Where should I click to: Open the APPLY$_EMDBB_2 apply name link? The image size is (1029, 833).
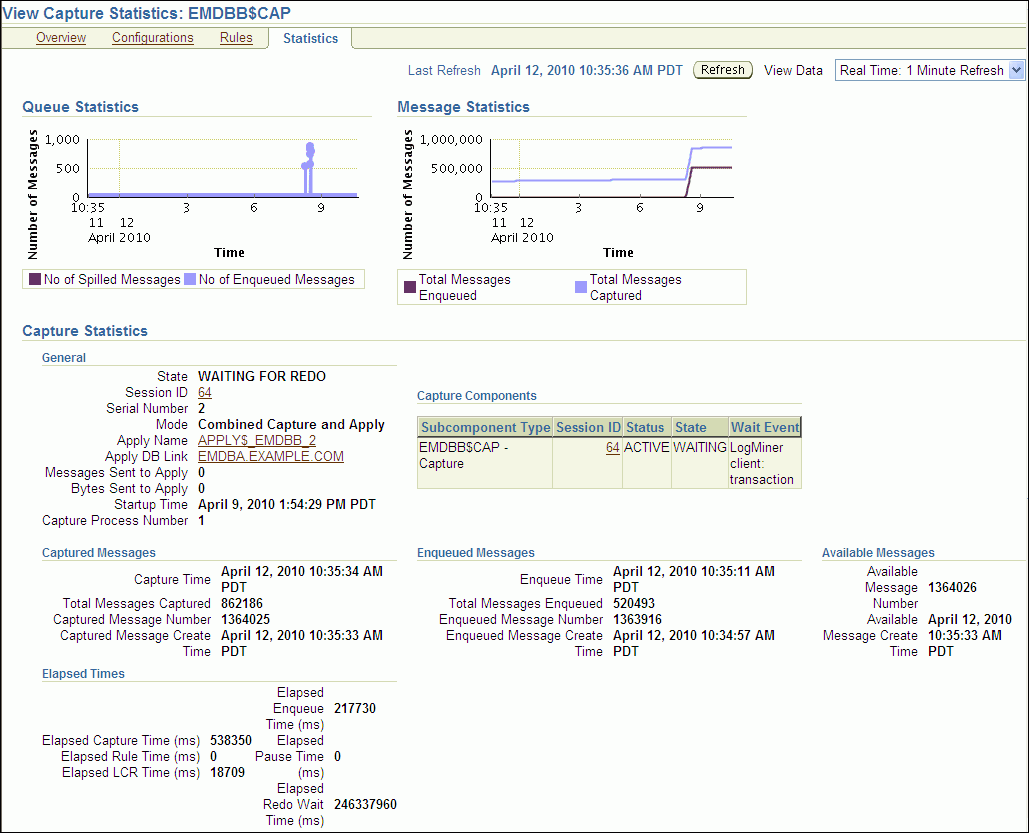(x=257, y=441)
